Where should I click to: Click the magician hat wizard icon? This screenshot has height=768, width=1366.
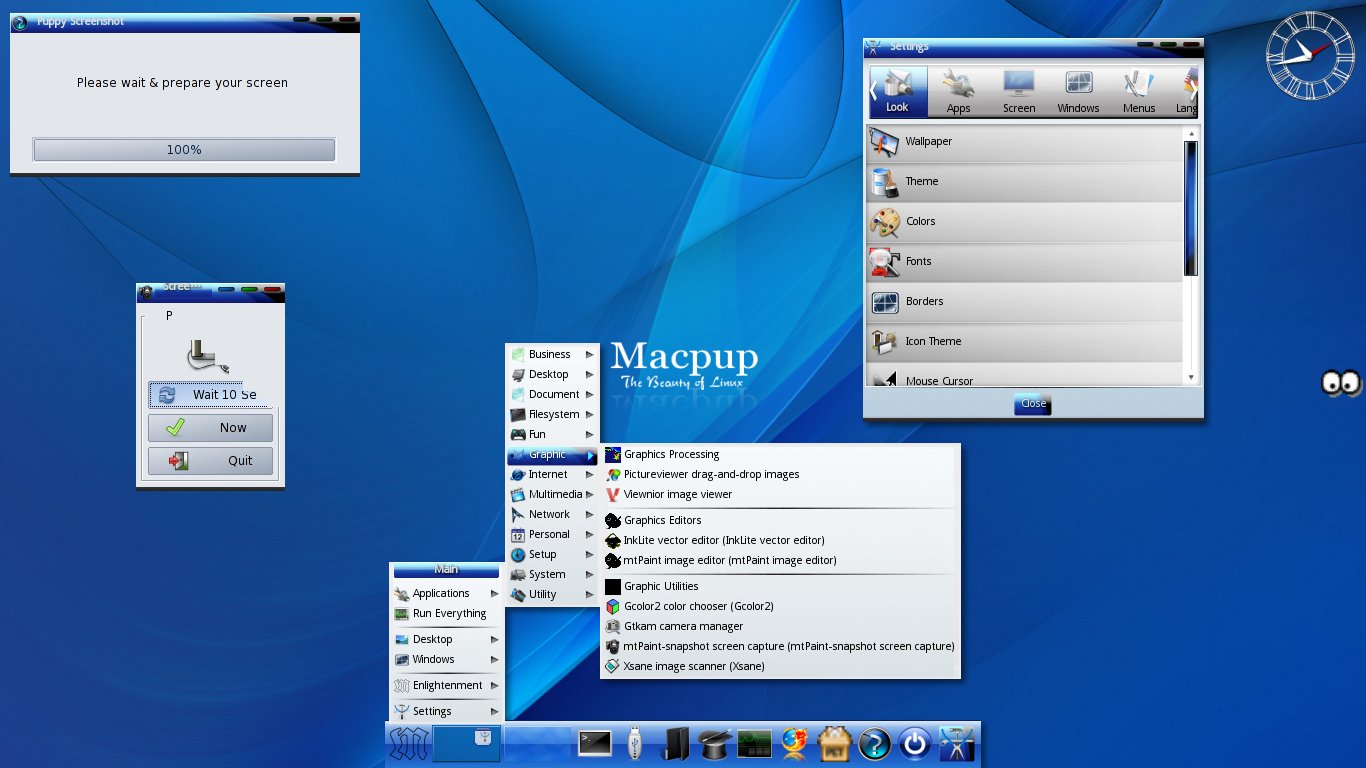point(716,743)
